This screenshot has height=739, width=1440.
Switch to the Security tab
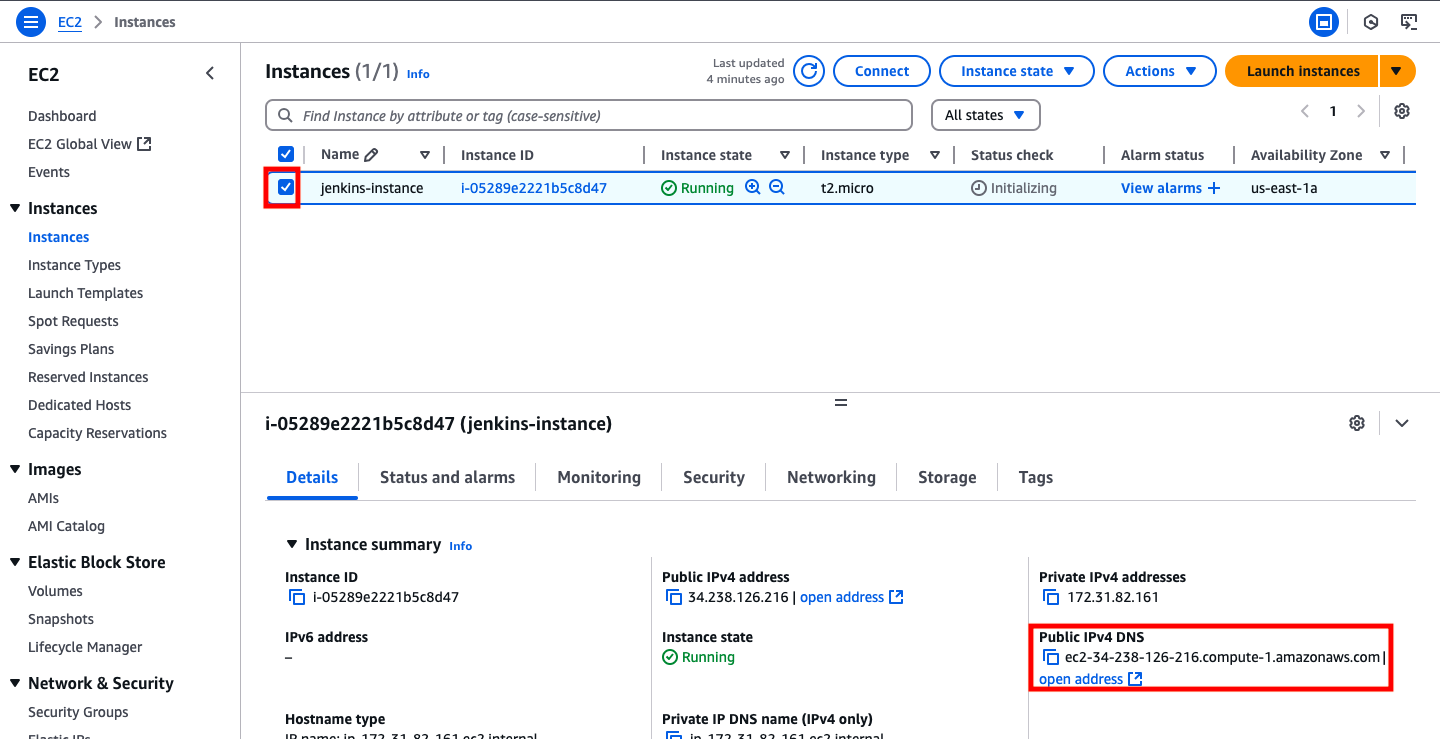pos(714,477)
